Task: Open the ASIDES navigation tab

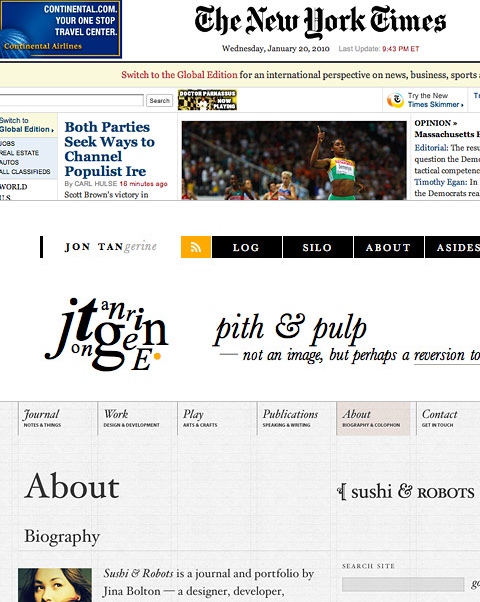Action: click(x=453, y=247)
